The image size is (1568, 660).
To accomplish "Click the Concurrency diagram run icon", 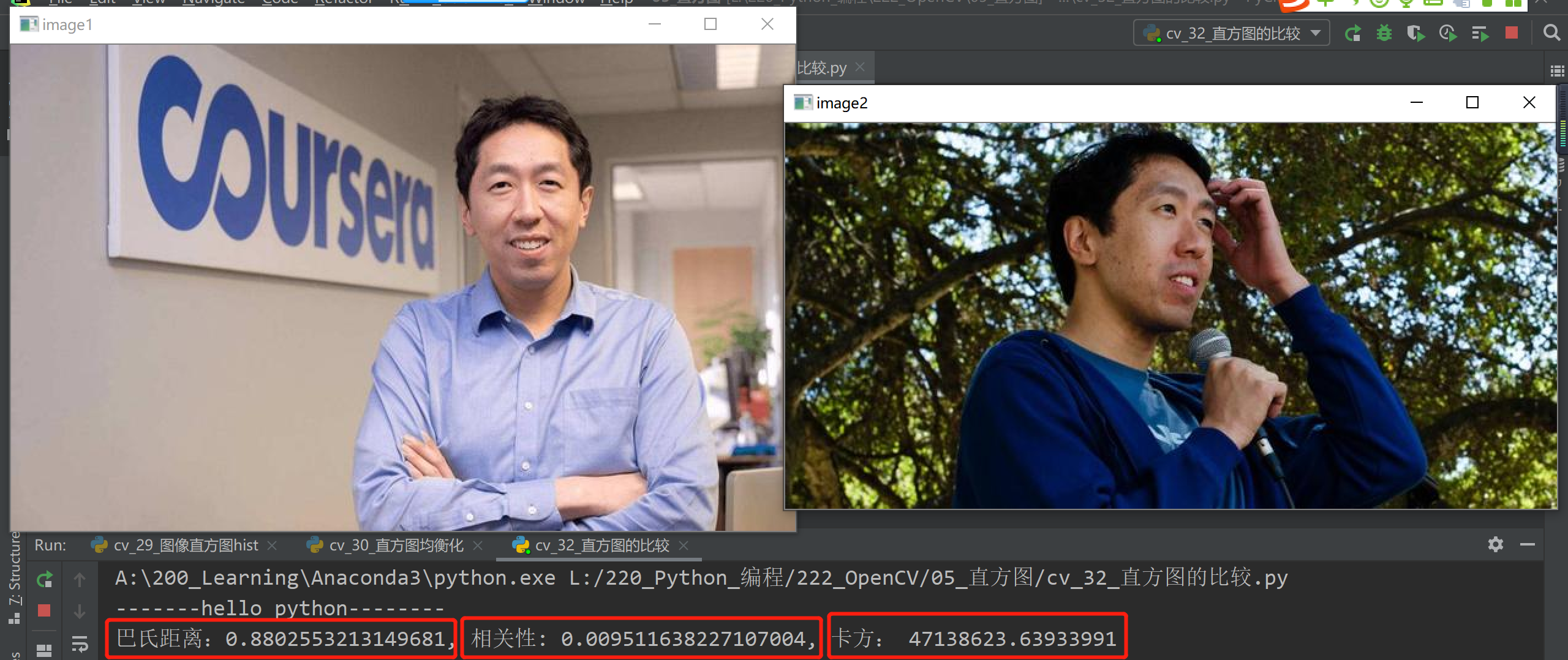I will (1480, 33).
